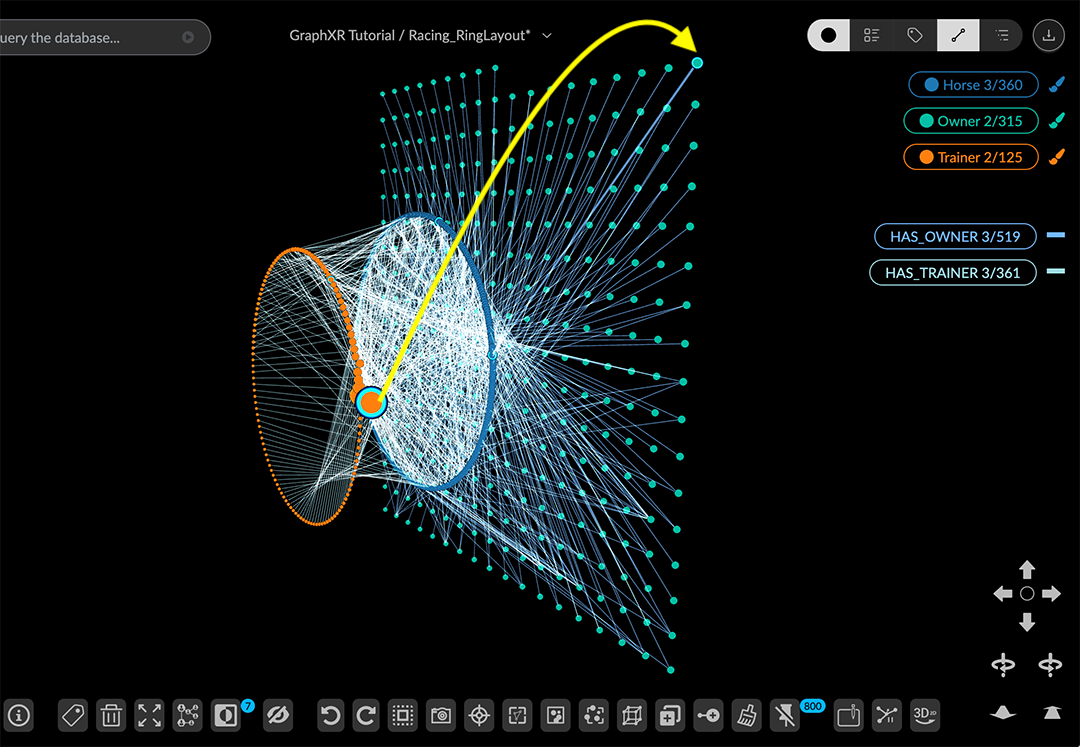Screen dimensions: 1080x747
Task: Toggle the crossed-out eye hide icon
Action: click(x=279, y=715)
